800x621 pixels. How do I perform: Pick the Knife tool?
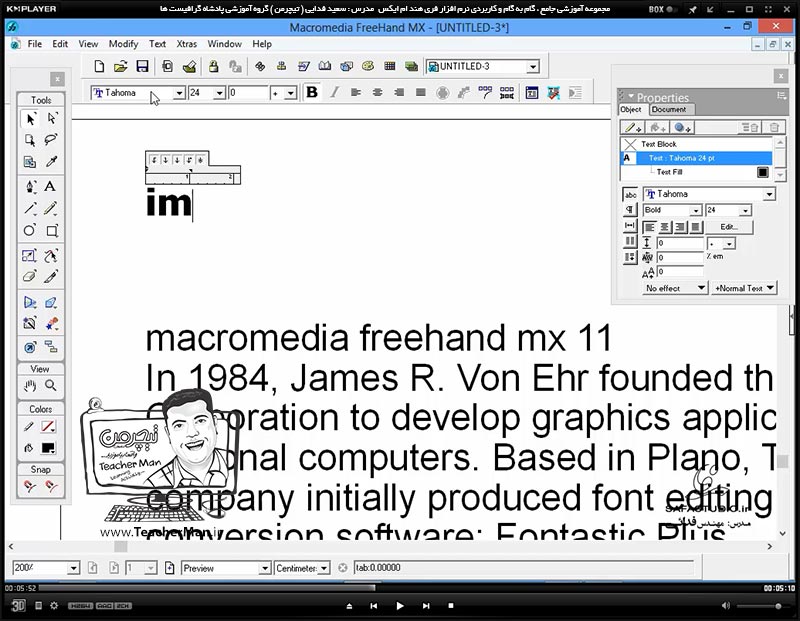point(51,277)
